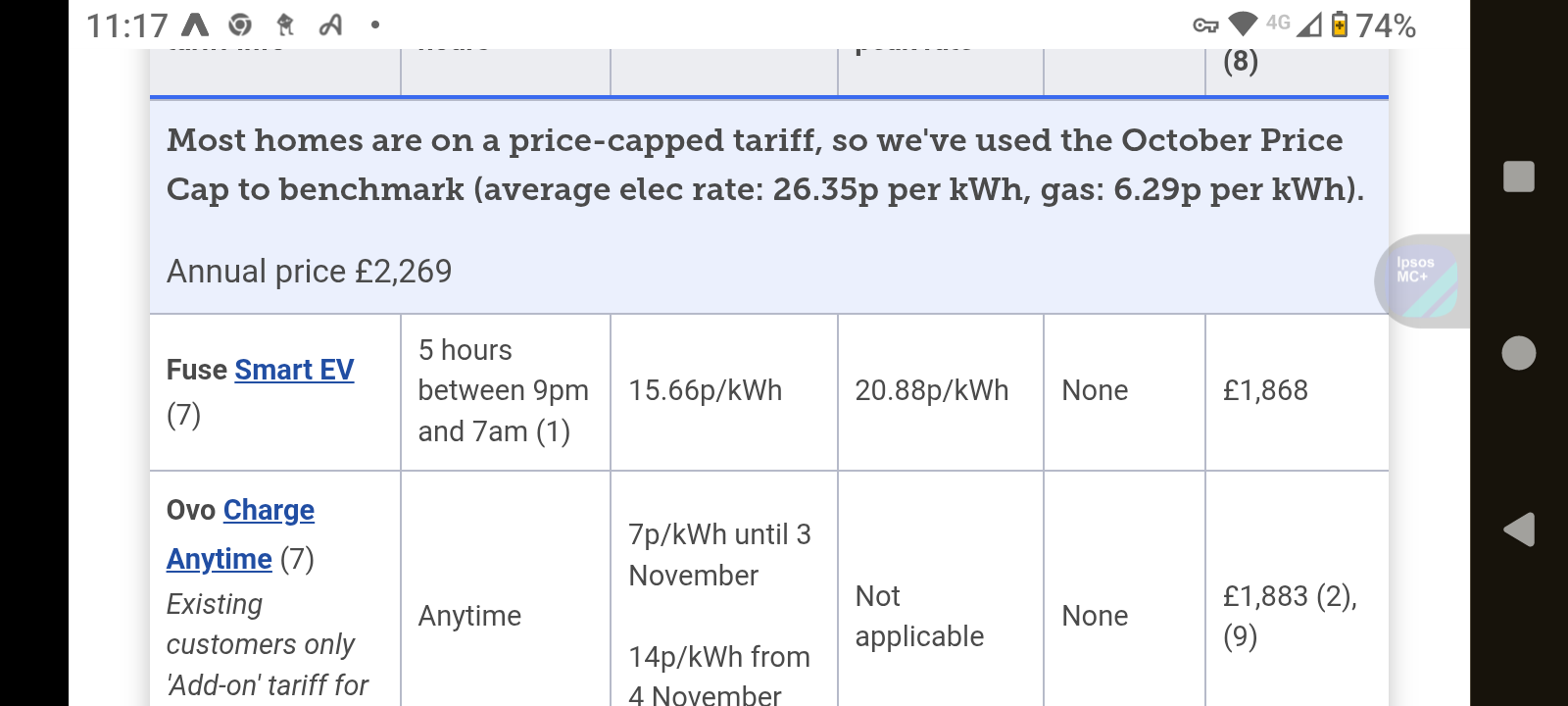
Task: Tap the battery charging icon
Action: pyautogui.click(x=1339, y=25)
